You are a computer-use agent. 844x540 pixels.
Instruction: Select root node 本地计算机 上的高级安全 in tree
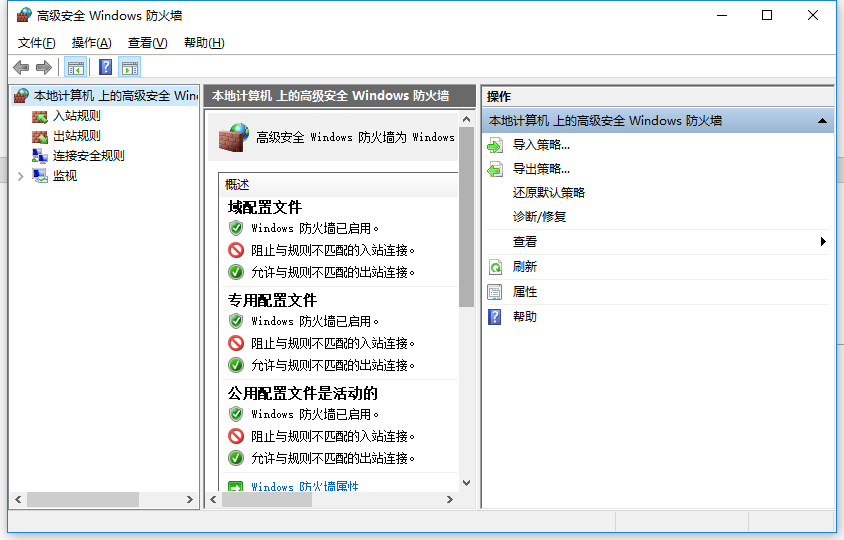116,96
